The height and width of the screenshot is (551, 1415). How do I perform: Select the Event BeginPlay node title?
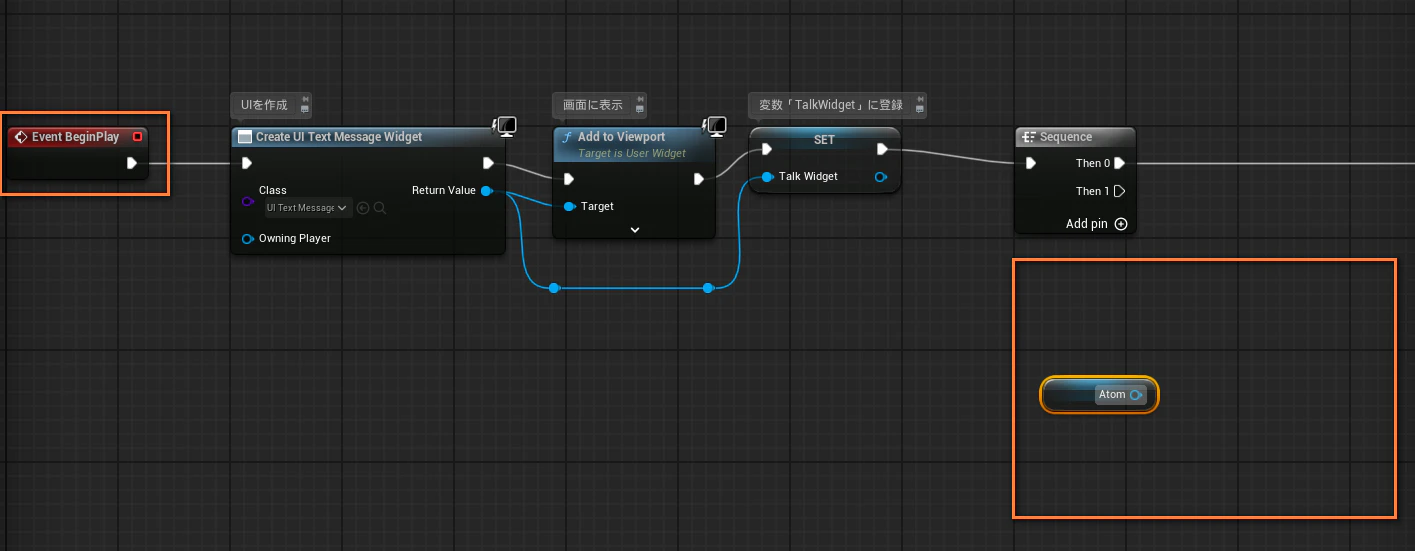pyautogui.click(x=75, y=137)
